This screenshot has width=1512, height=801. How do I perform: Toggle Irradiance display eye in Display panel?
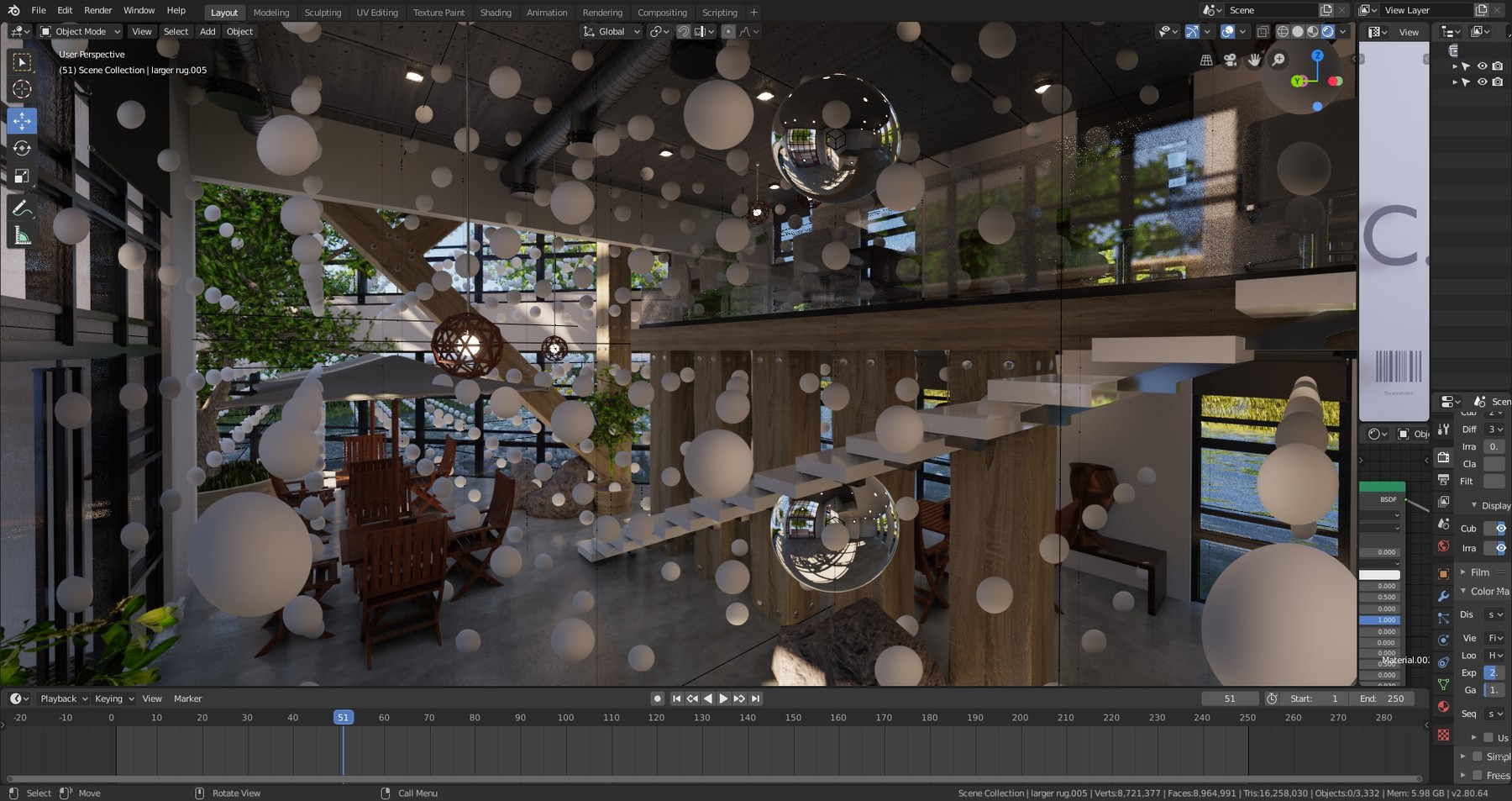tap(1500, 548)
